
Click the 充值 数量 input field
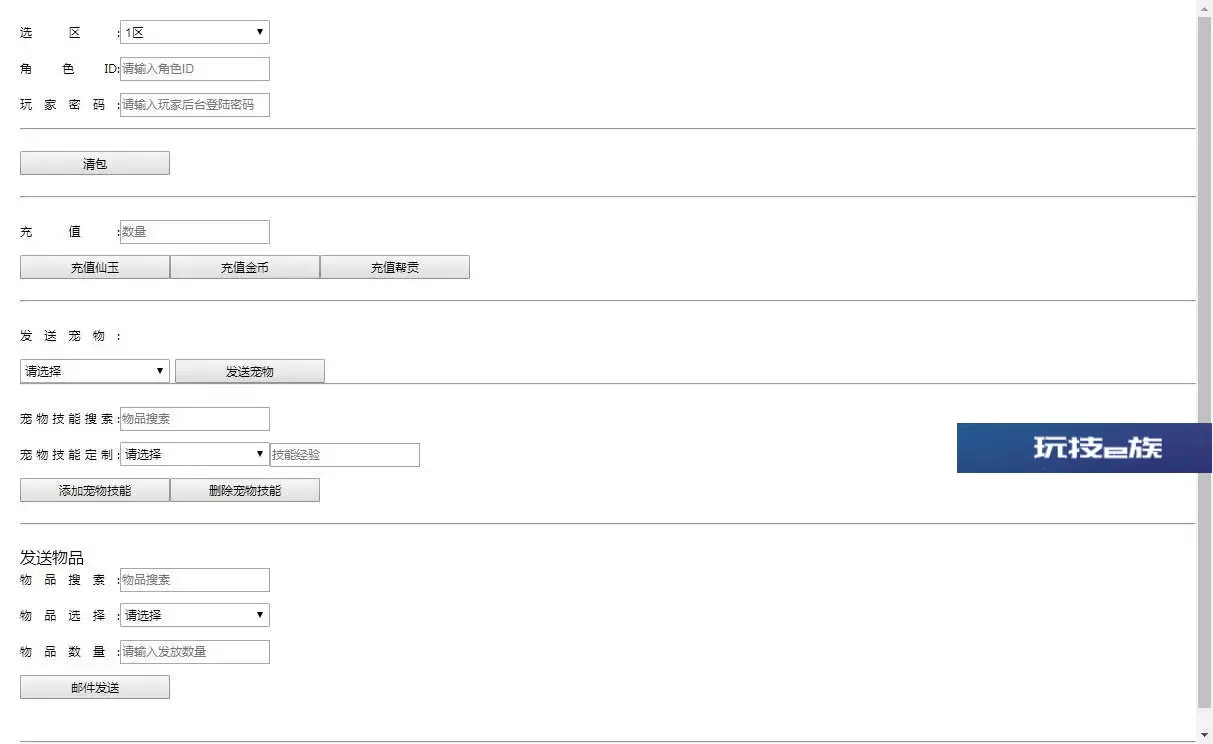[195, 232]
